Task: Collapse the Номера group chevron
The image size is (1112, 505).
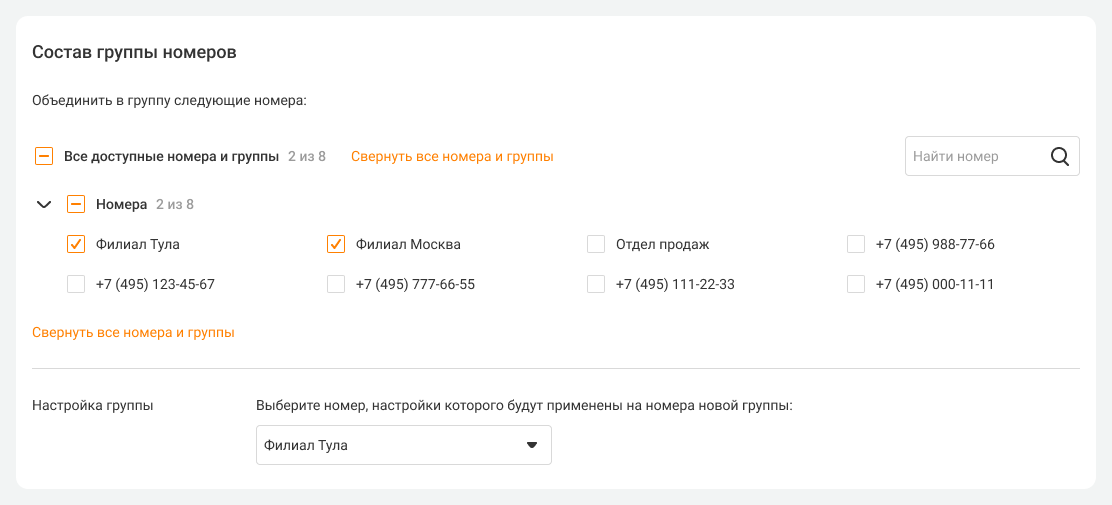Action: click(43, 204)
